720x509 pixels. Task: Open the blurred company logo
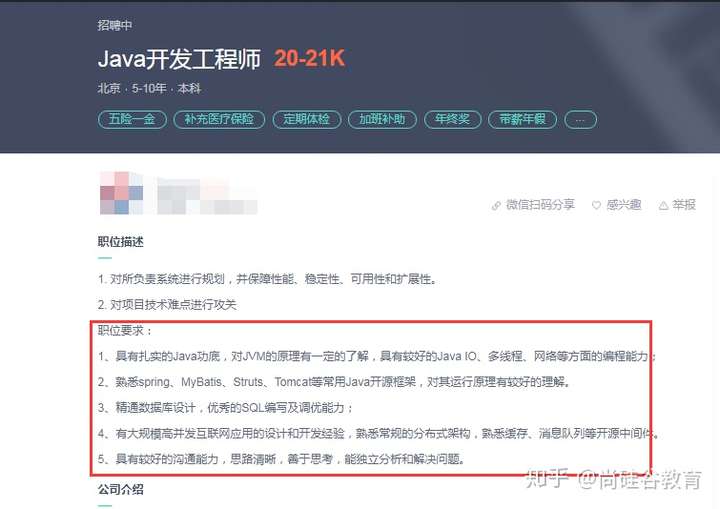coord(121,193)
